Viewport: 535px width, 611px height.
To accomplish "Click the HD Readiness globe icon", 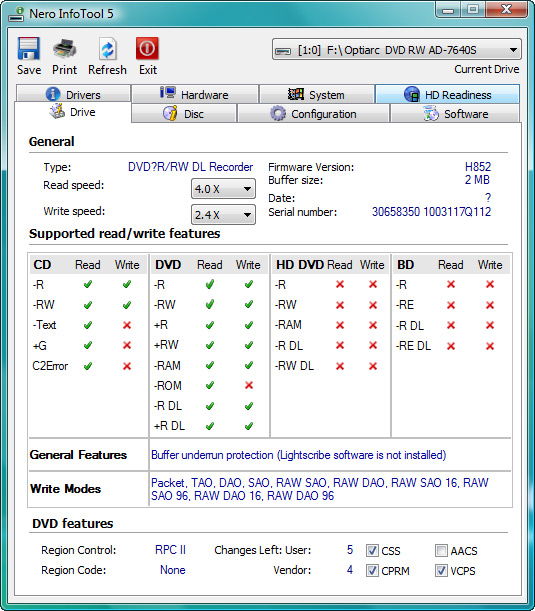I will coord(412,94).
